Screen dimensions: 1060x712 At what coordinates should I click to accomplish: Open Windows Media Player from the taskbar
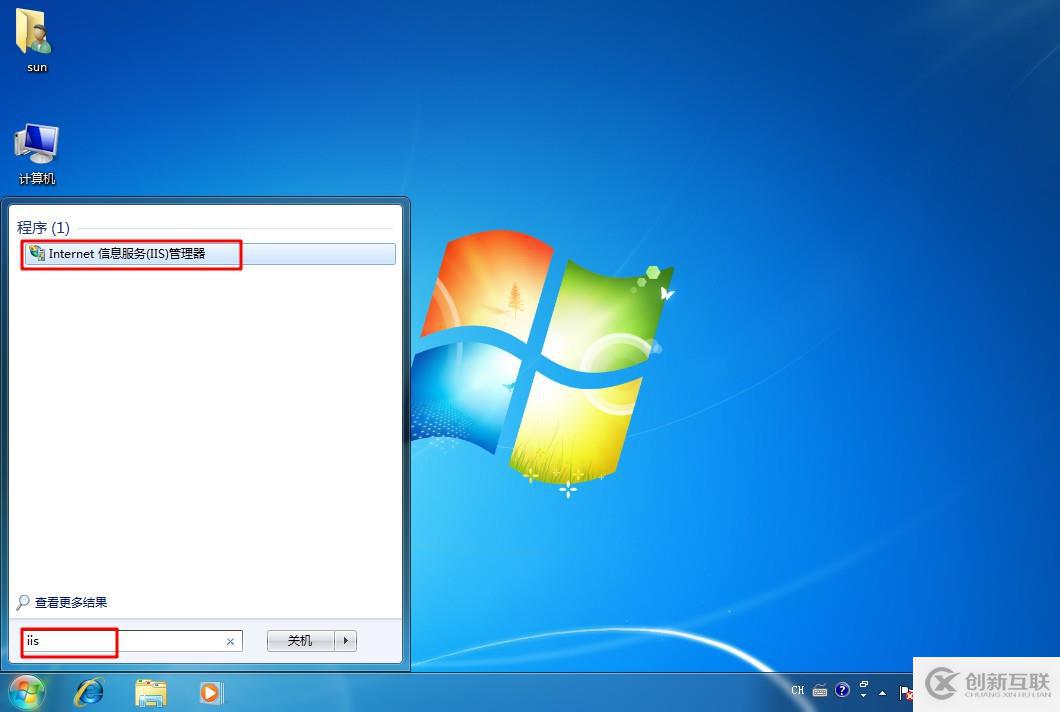[x=210, y=692]
